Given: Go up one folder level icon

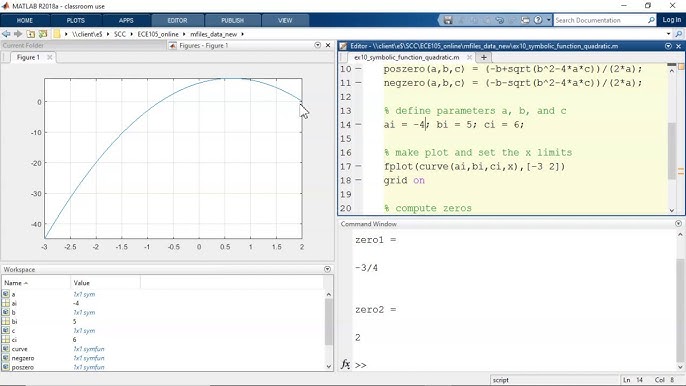Looking at the screenshot, I should click(x=31, y=34).
